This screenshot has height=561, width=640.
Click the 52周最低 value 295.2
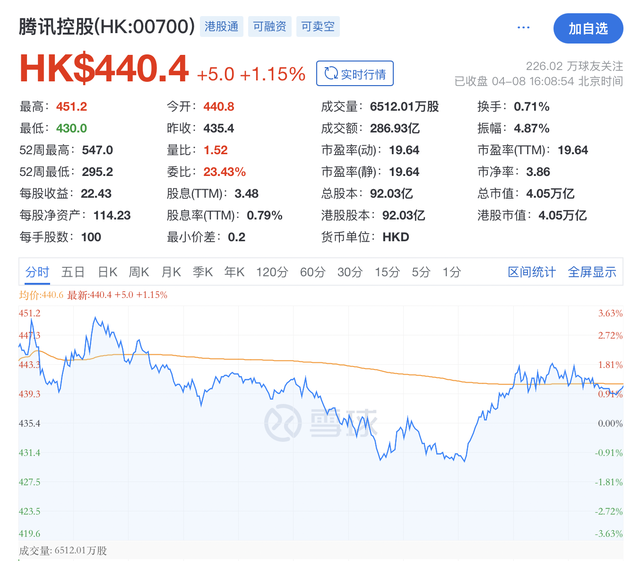[97, 171]
